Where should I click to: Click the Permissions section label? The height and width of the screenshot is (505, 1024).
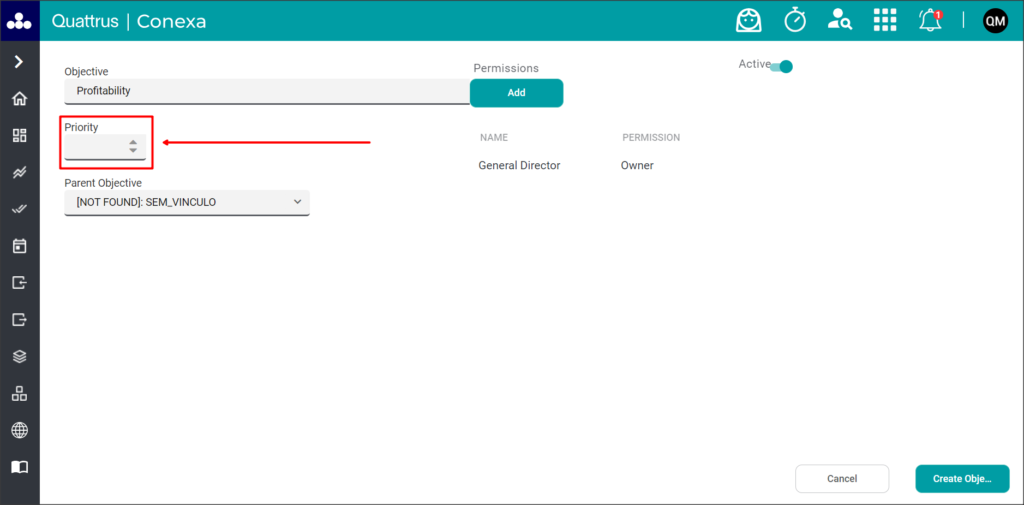coord(506,68)
